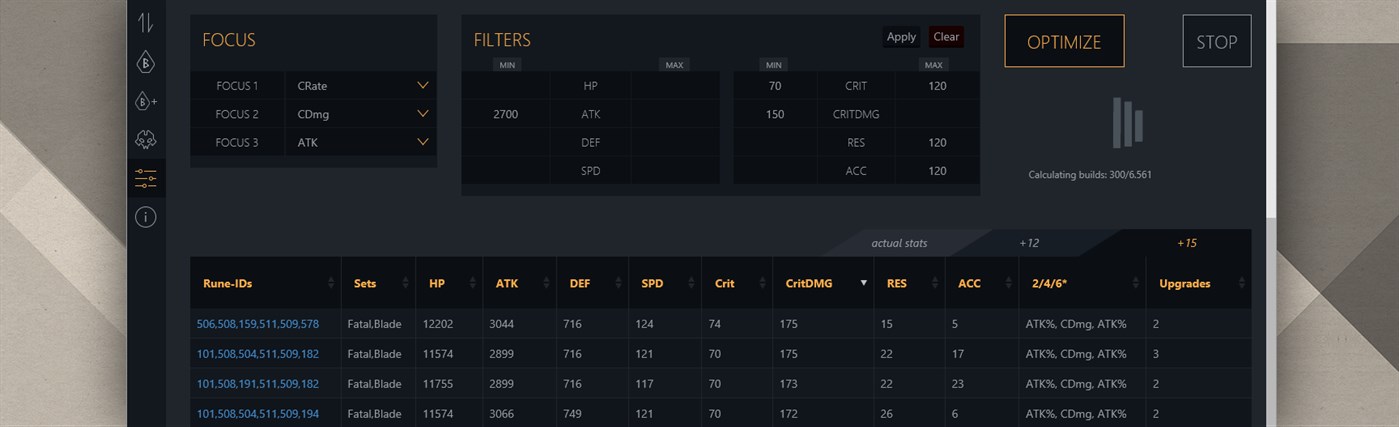The width and height of the screenshot is (1399, 427).
Task: Expand the Focus 1 CRate dropdown
Action: coord(423,86)
